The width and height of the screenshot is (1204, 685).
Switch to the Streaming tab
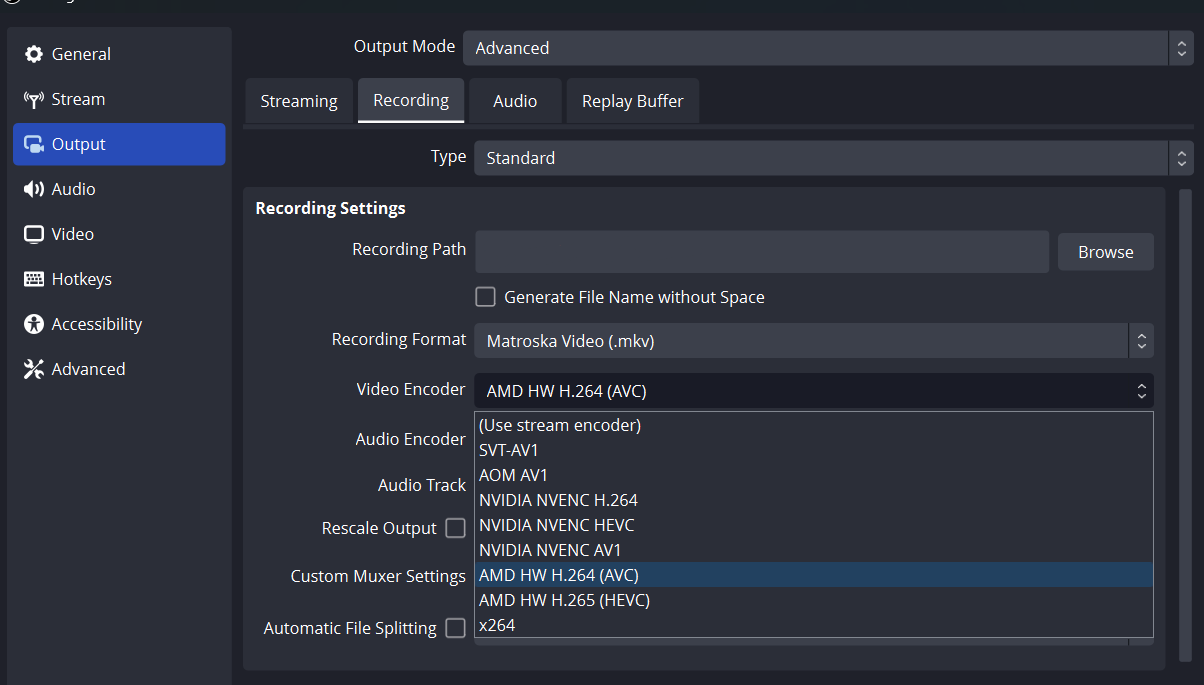pos(299,101)
